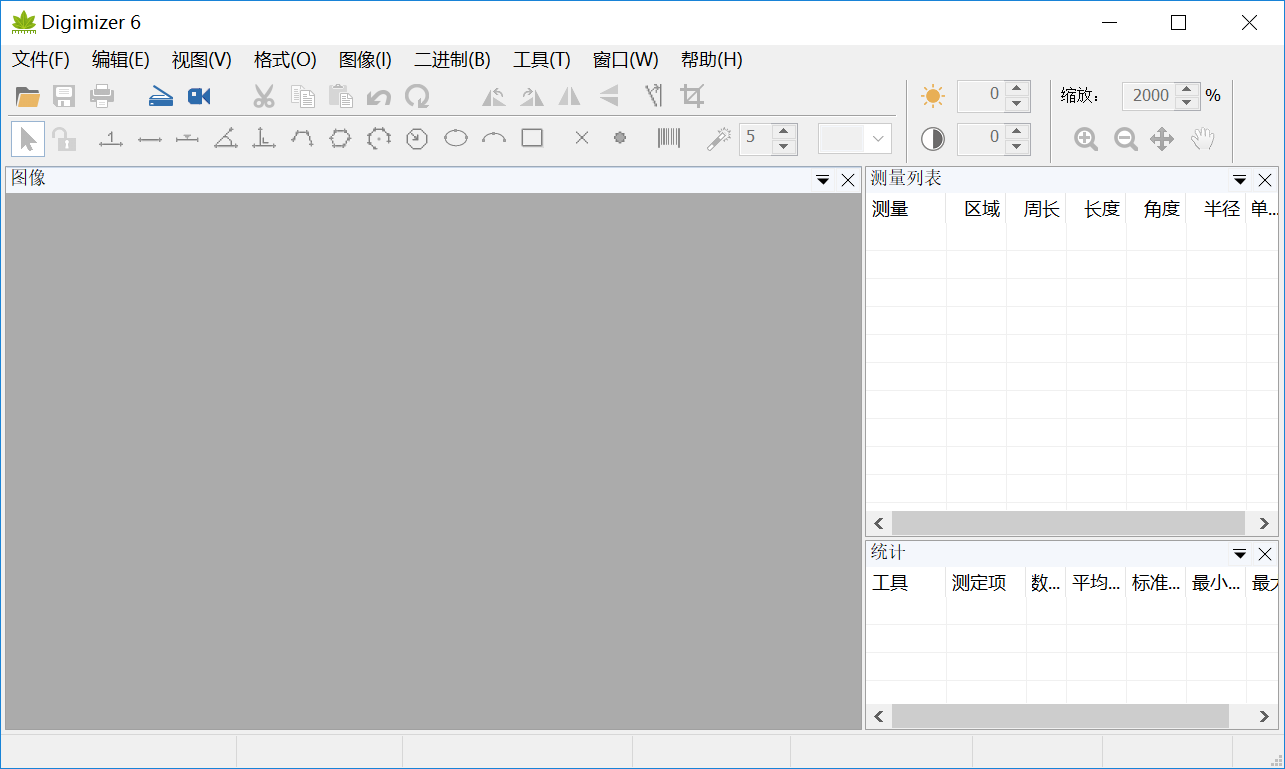The height and width of the screenshot is (769, 1285).
Task: Select the rectangle tool
Action: (532, 138)
